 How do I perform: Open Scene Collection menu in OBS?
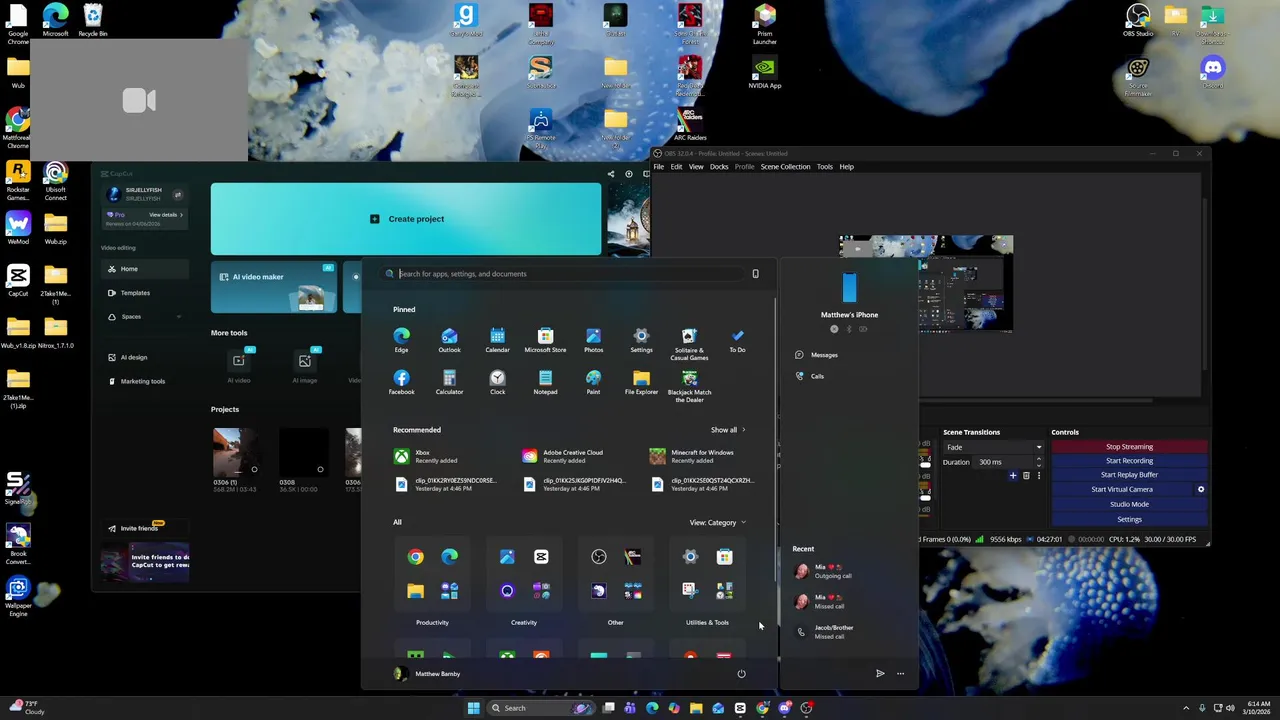(x=785, y=167)
